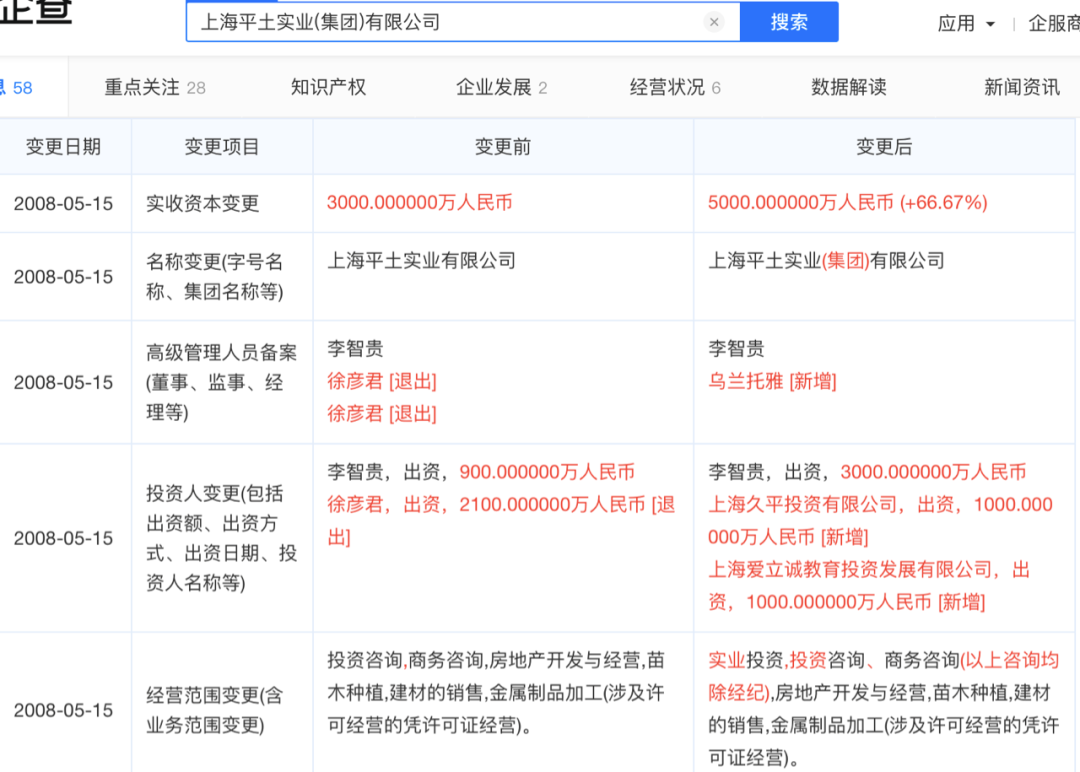This screenshot has height=772, width=1080.
Task: Select 5000.000000万人民币 (+66.67%) value
Action: coord(848,202)
